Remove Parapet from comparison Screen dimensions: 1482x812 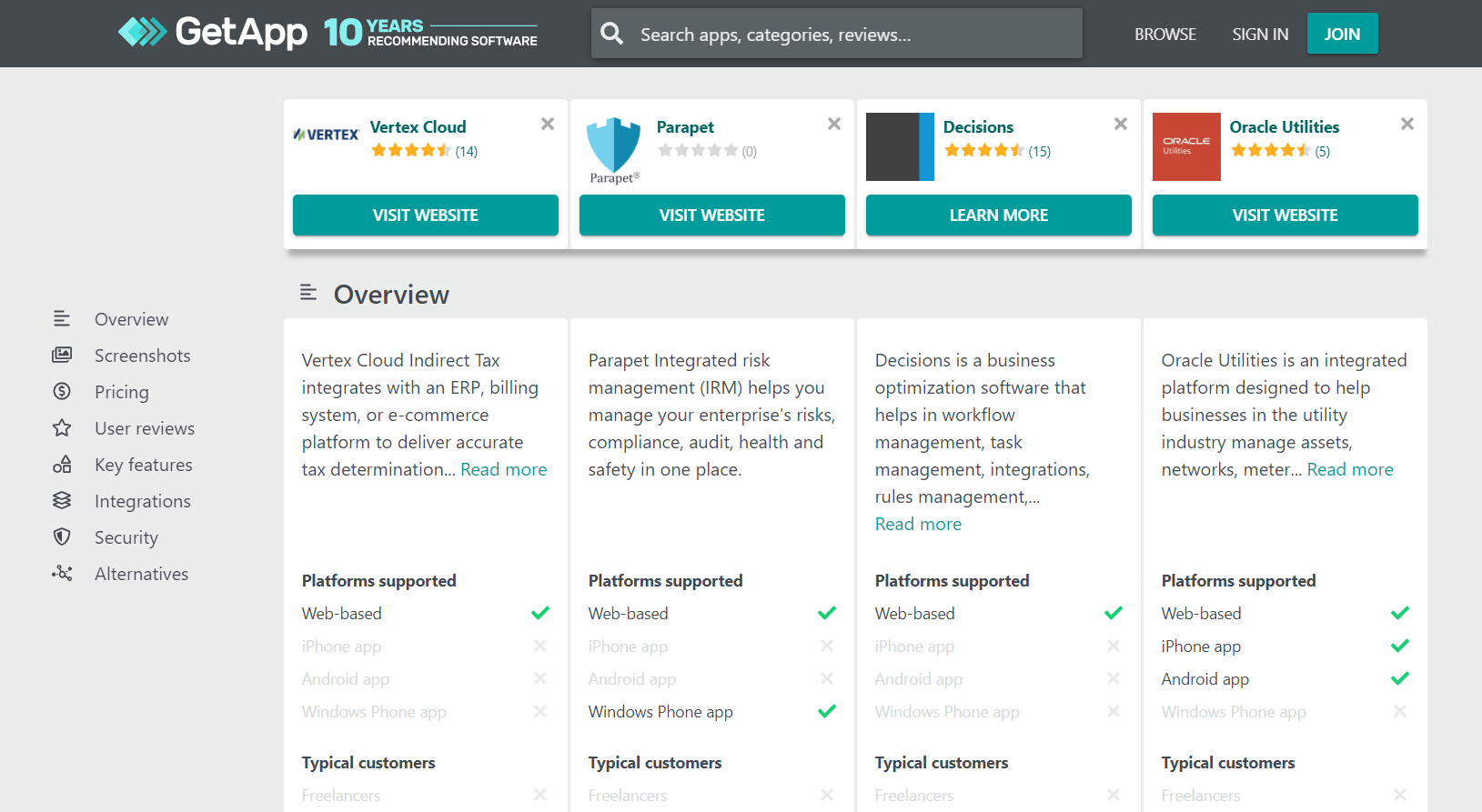tap(834, 124)
